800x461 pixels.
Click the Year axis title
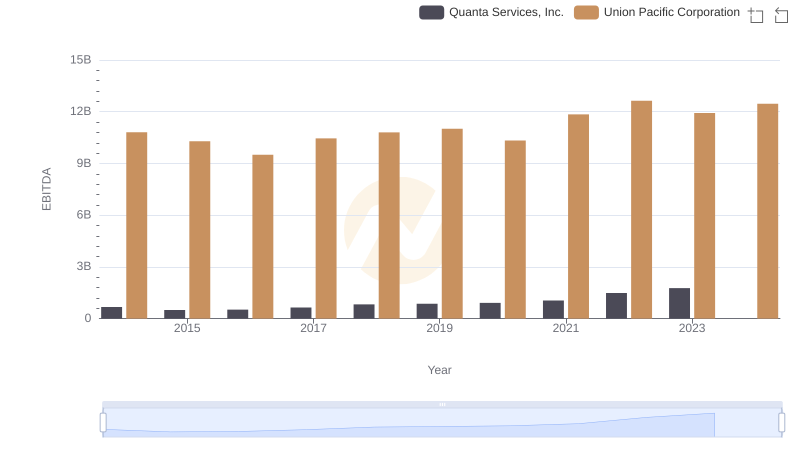coord(439,370)
